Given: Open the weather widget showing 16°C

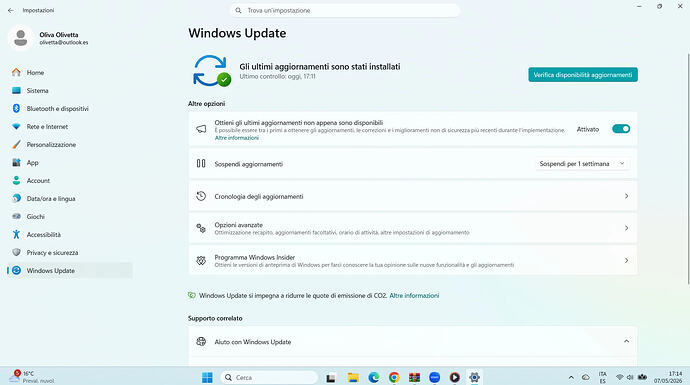Looking at the screenshot, I should [31, 377].
